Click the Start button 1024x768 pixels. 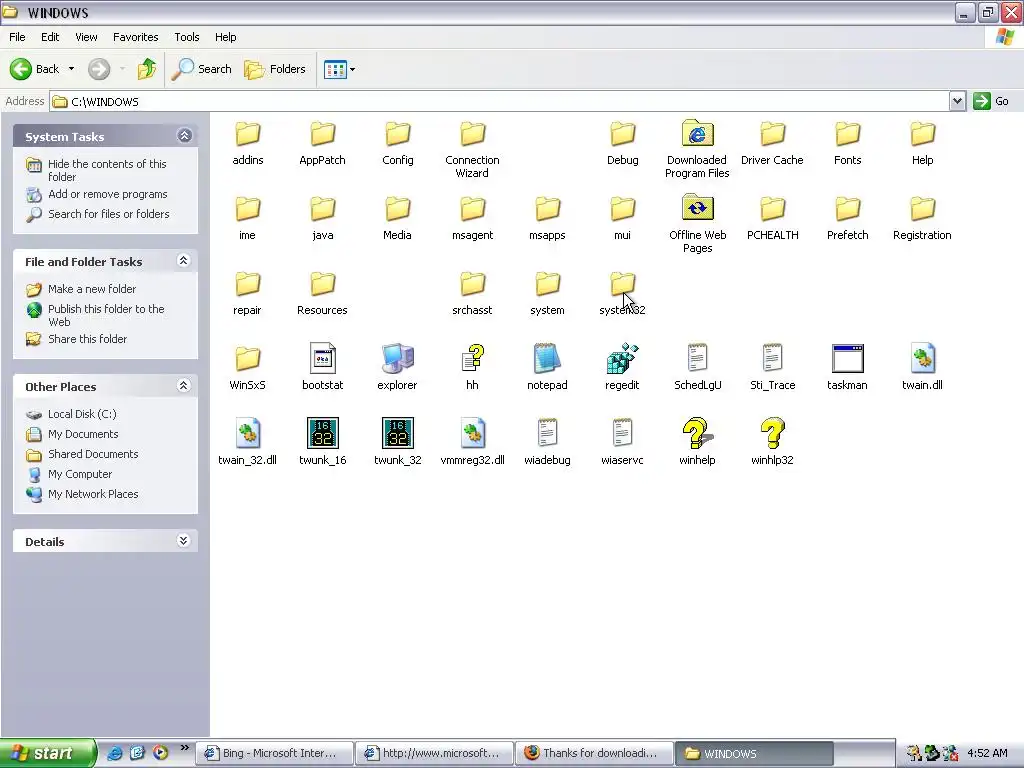(48, 753)
